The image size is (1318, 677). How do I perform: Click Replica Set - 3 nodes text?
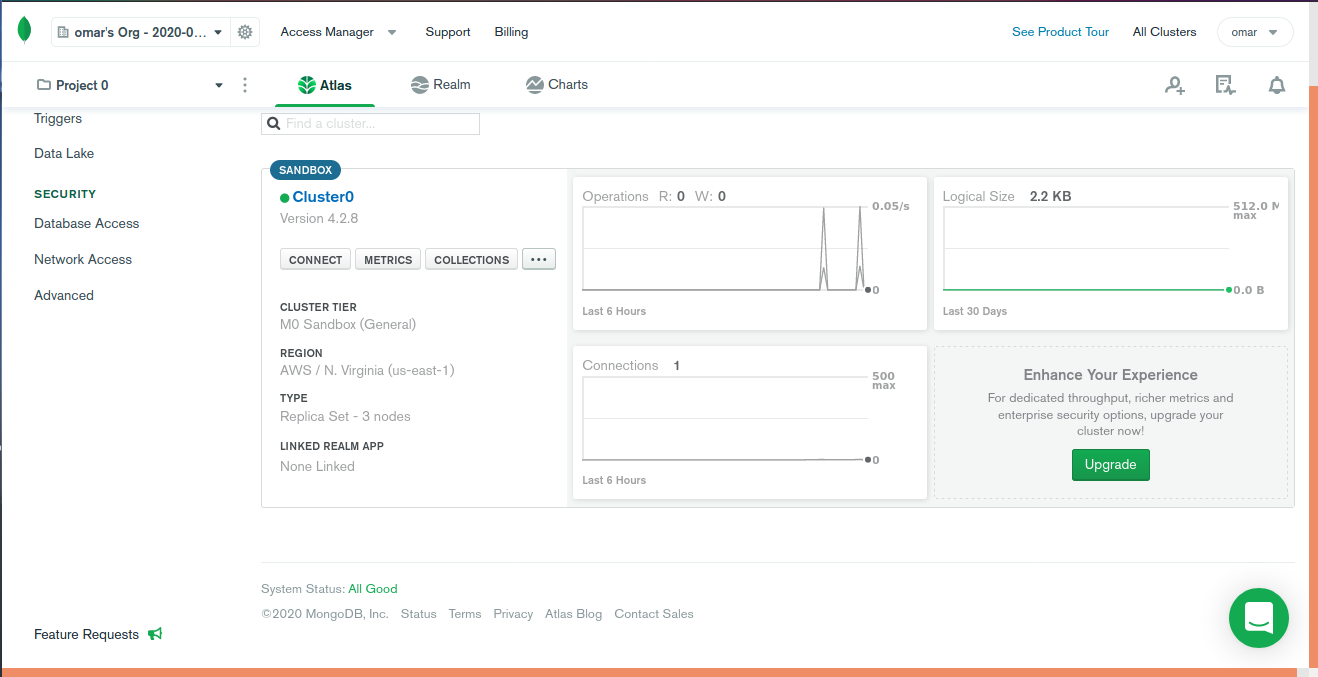pyautogui.click(x=345, y=416)
